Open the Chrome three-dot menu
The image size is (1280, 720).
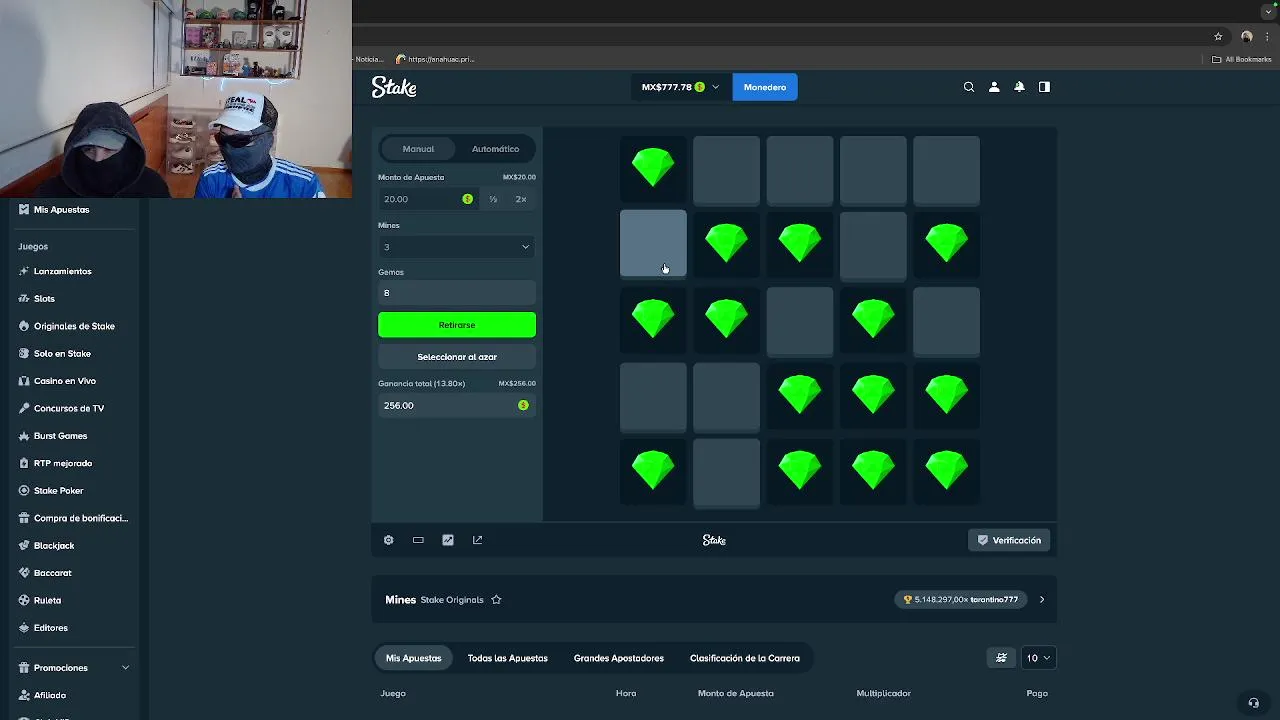pyautogui.click(x=1267, y=37)
